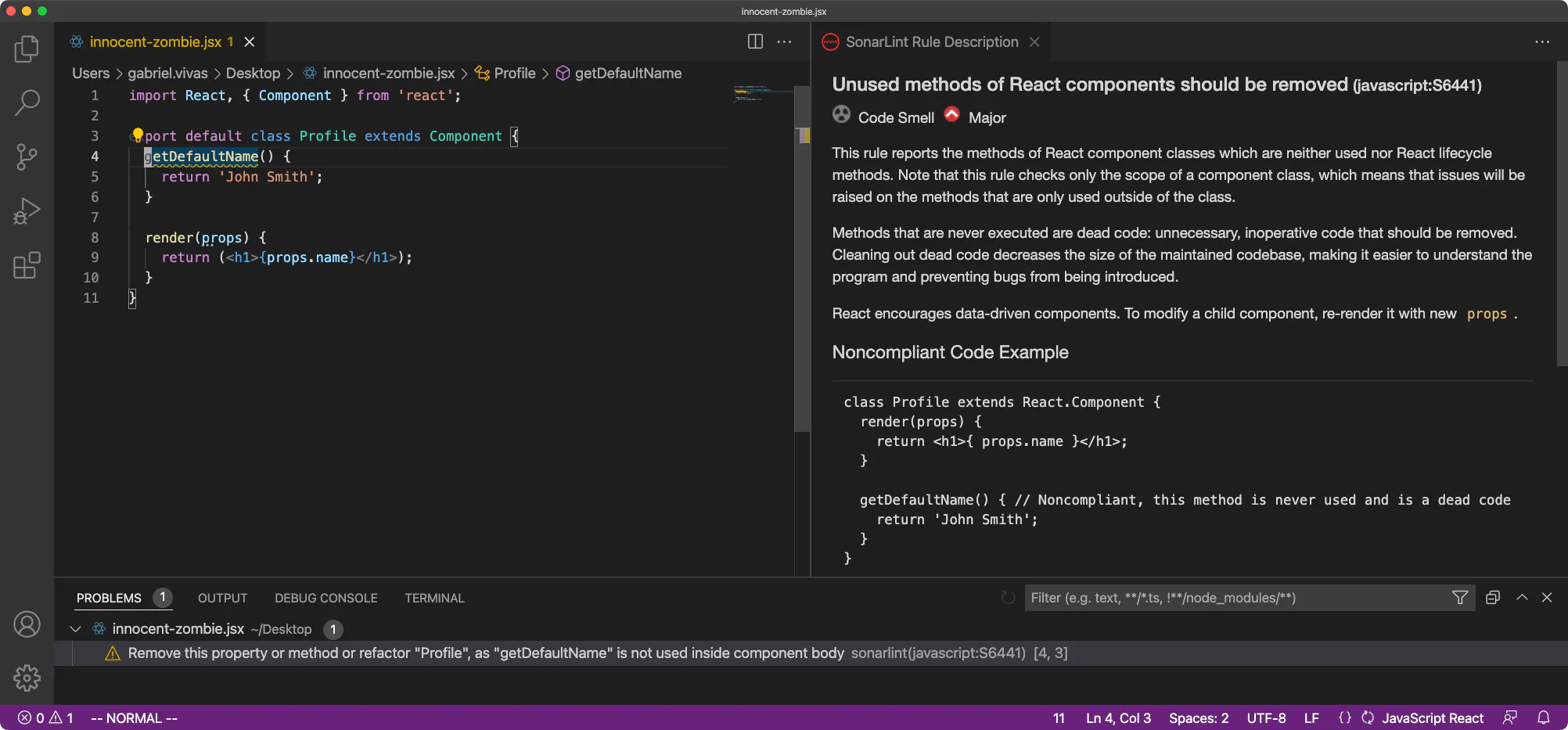
Task: Toggle the Problems filter funnel options
Action: pos(1459,598)
